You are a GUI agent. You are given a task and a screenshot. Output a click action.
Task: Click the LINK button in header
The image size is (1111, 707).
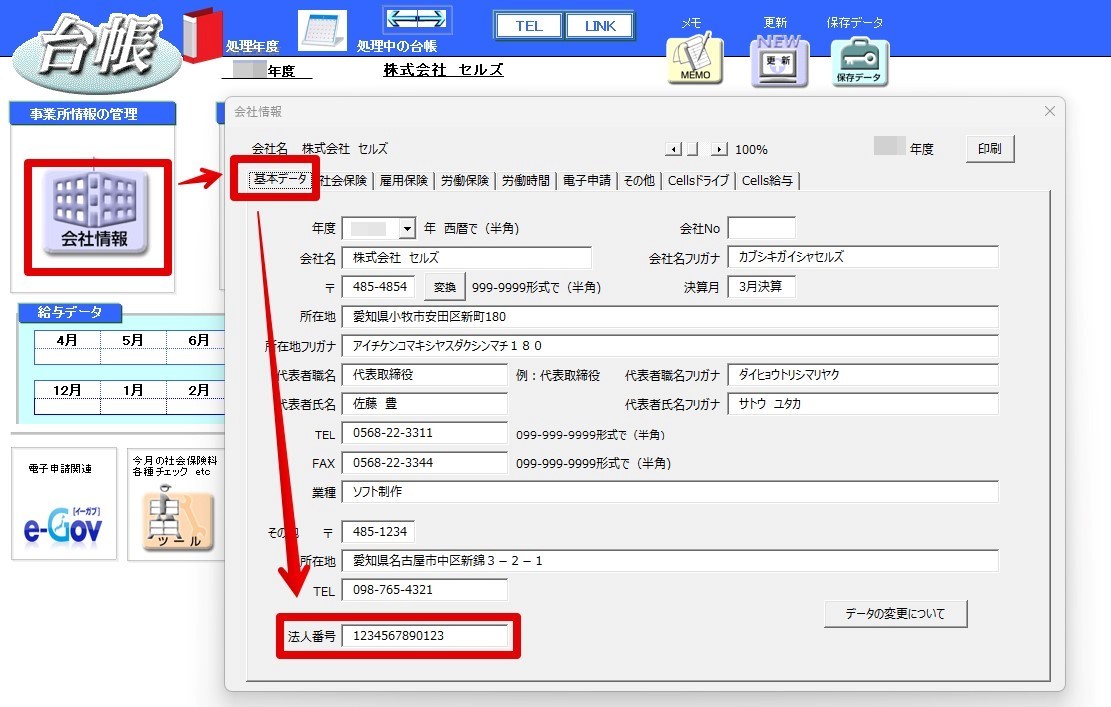[x=599, y=26]
